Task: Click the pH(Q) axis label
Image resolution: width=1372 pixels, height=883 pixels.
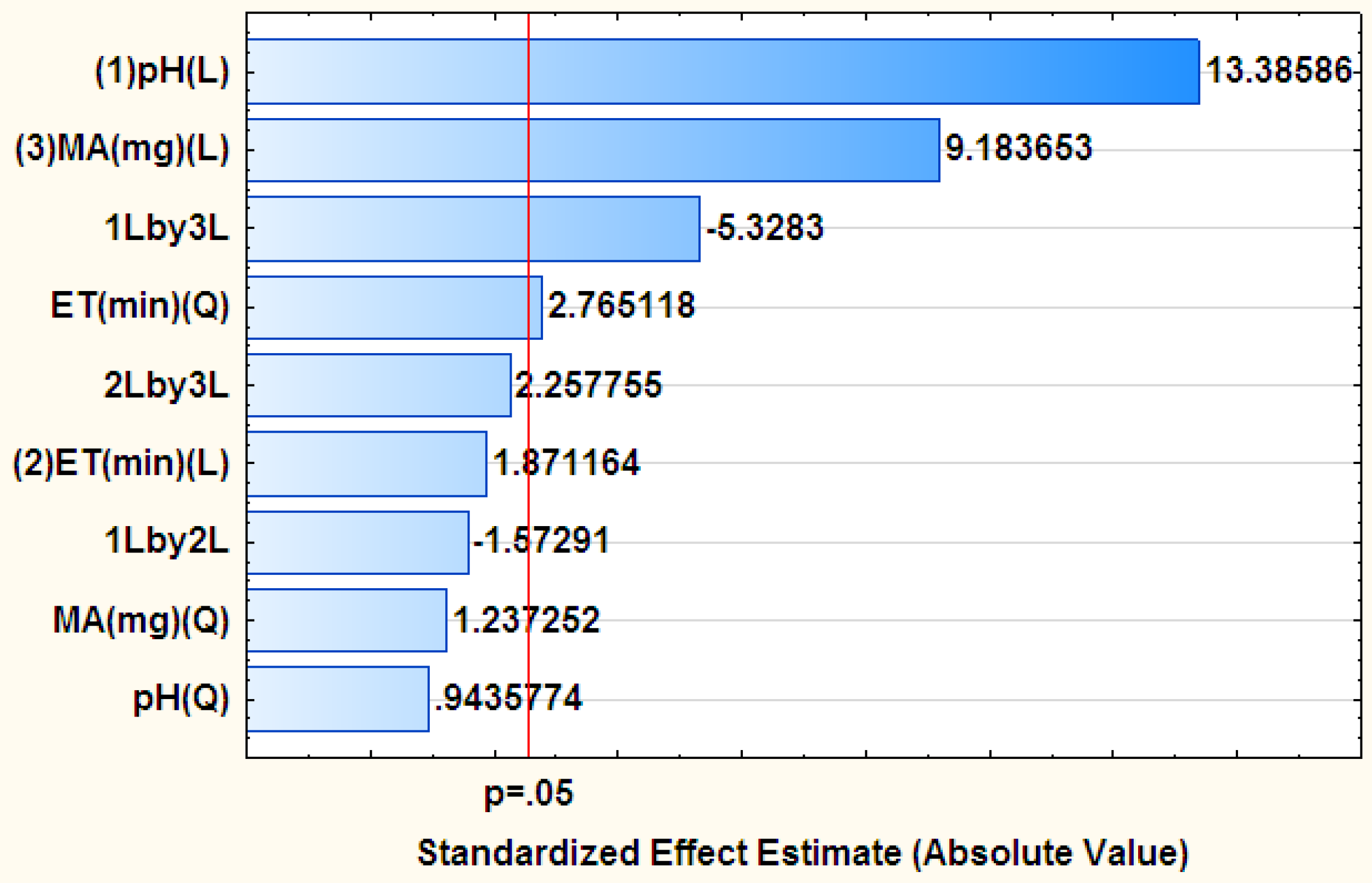Action: 181,698
